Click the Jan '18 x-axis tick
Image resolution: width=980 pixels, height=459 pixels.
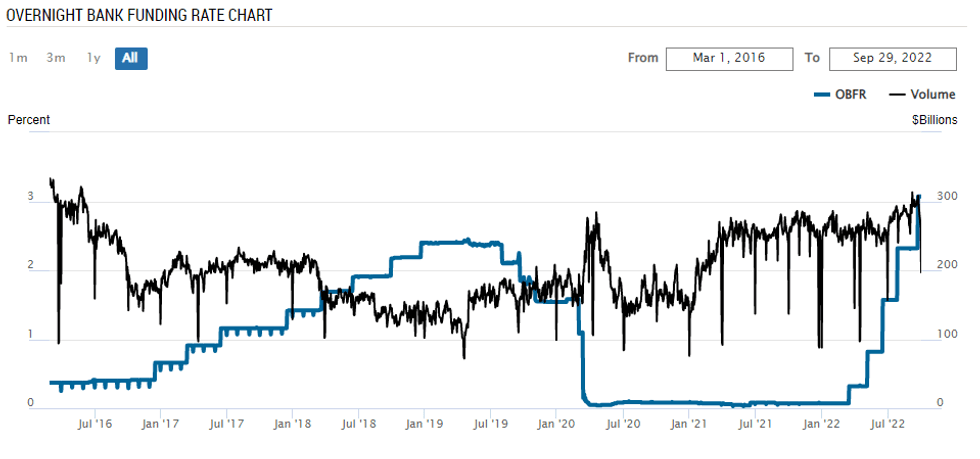click(x=291, y=425)
